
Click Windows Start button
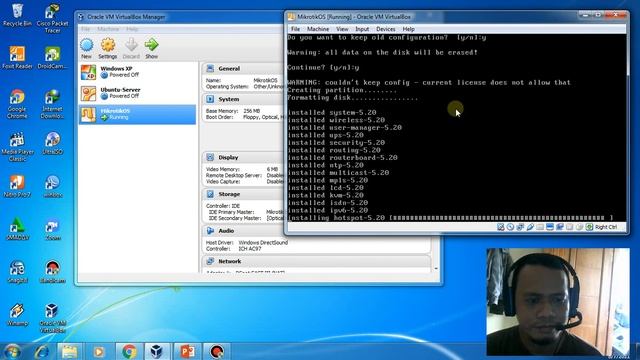tap(12, 351)
